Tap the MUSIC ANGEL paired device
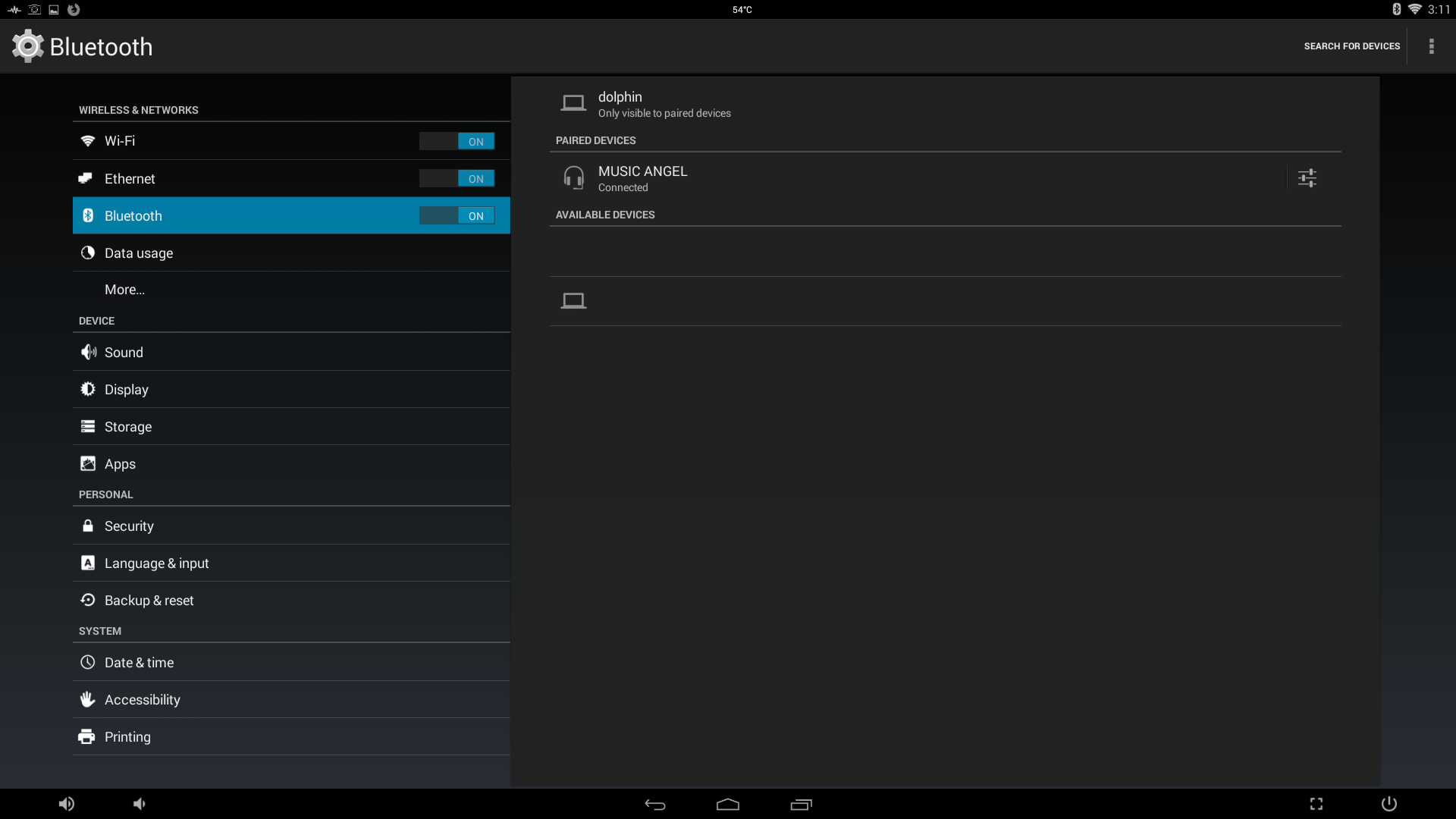 coord(918,178)
